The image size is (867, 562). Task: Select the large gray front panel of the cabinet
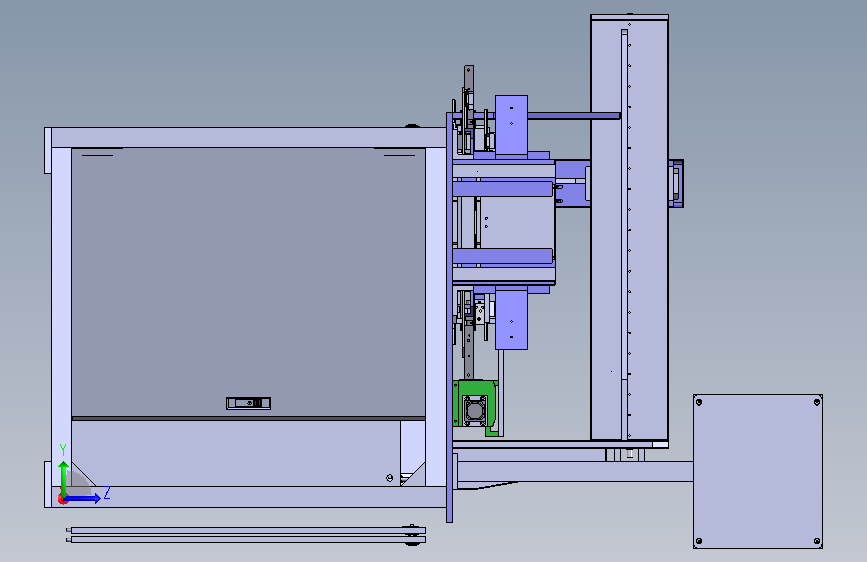pyautogui.click(x=248, y=283)
